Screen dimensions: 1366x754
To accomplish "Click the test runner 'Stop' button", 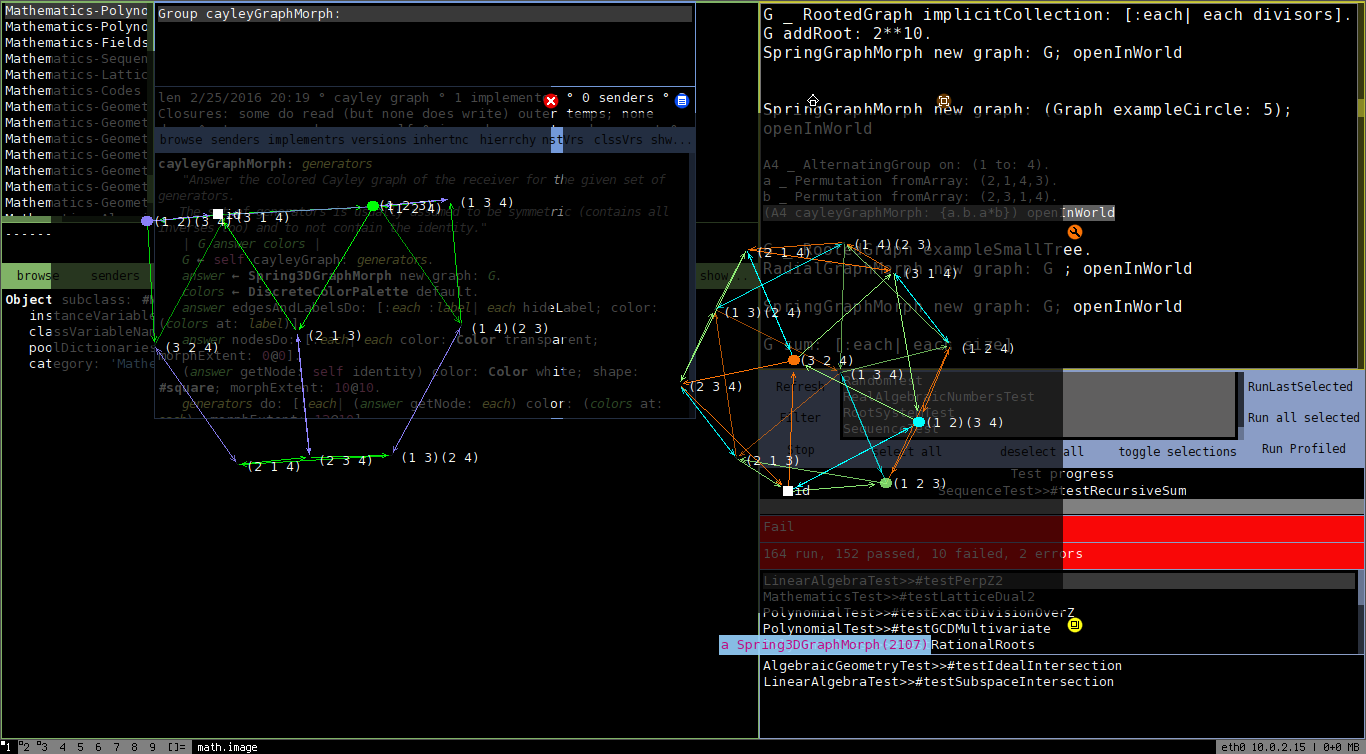I will 800,450.
